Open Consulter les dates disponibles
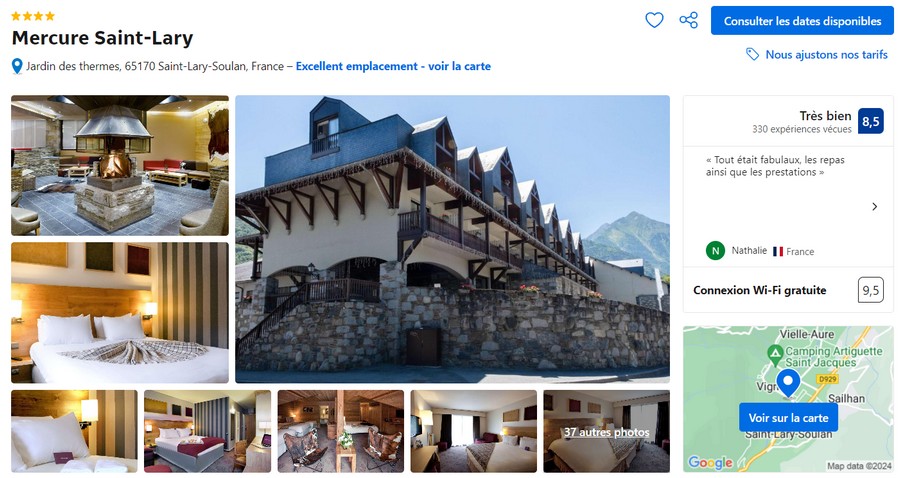Viewport: 900px width, 478px height. click(802, 21)
